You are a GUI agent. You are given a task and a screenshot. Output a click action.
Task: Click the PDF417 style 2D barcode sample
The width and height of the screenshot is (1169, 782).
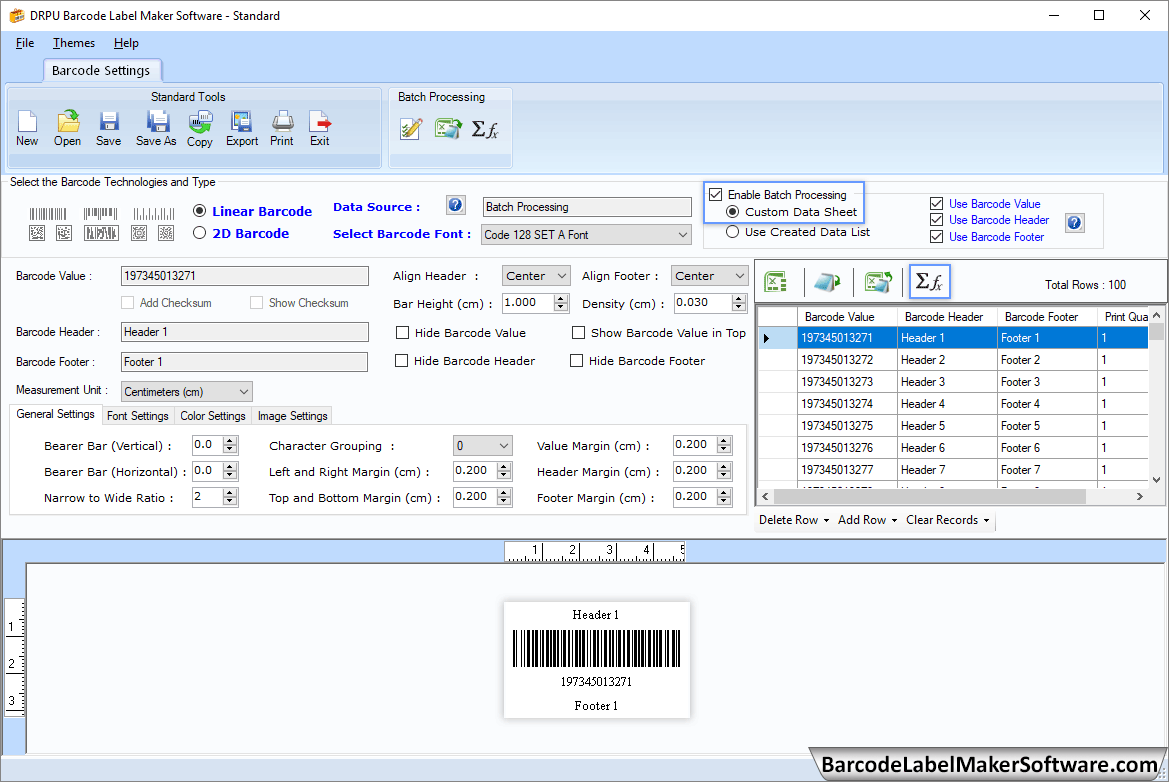[101, 233]
